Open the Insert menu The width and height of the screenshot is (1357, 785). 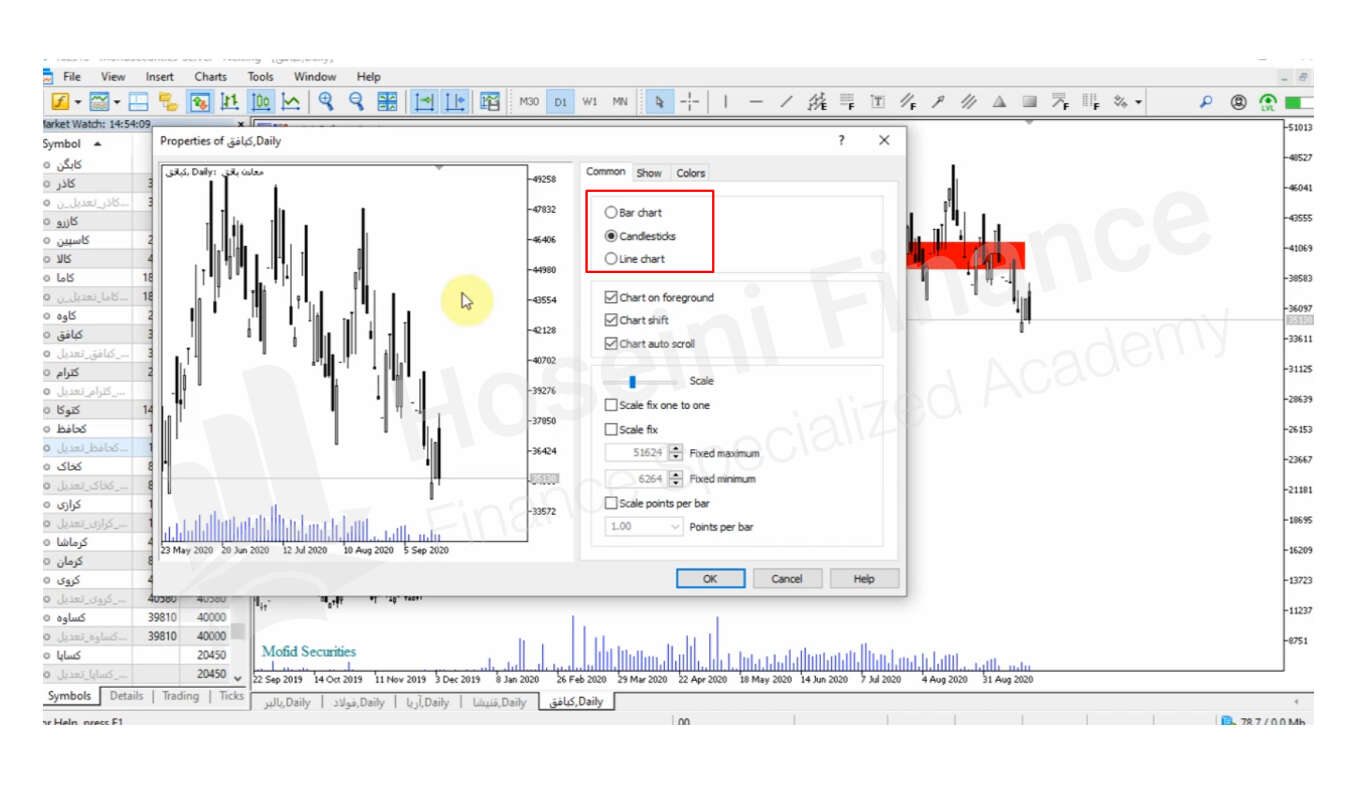coord(159,77)
